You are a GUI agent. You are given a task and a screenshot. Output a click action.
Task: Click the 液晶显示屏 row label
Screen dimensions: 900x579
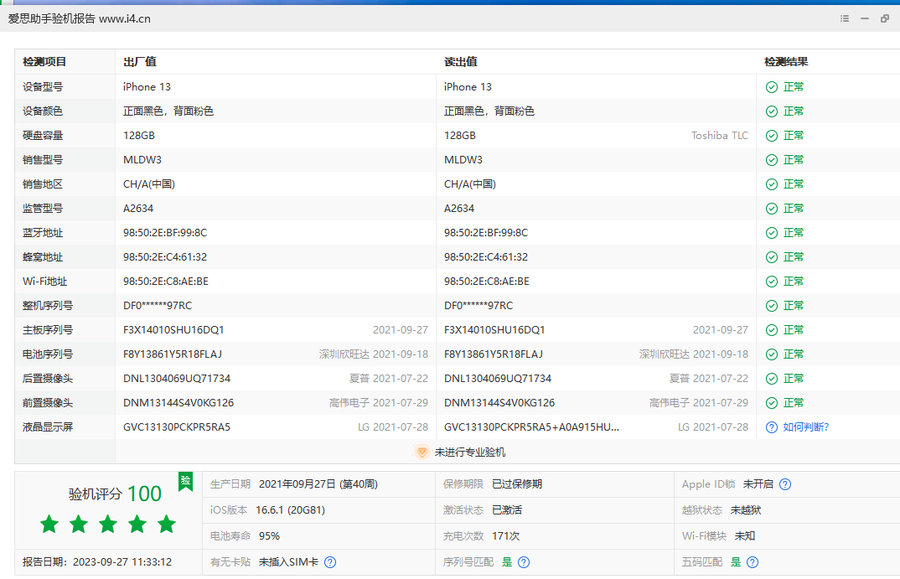point(48,427)
